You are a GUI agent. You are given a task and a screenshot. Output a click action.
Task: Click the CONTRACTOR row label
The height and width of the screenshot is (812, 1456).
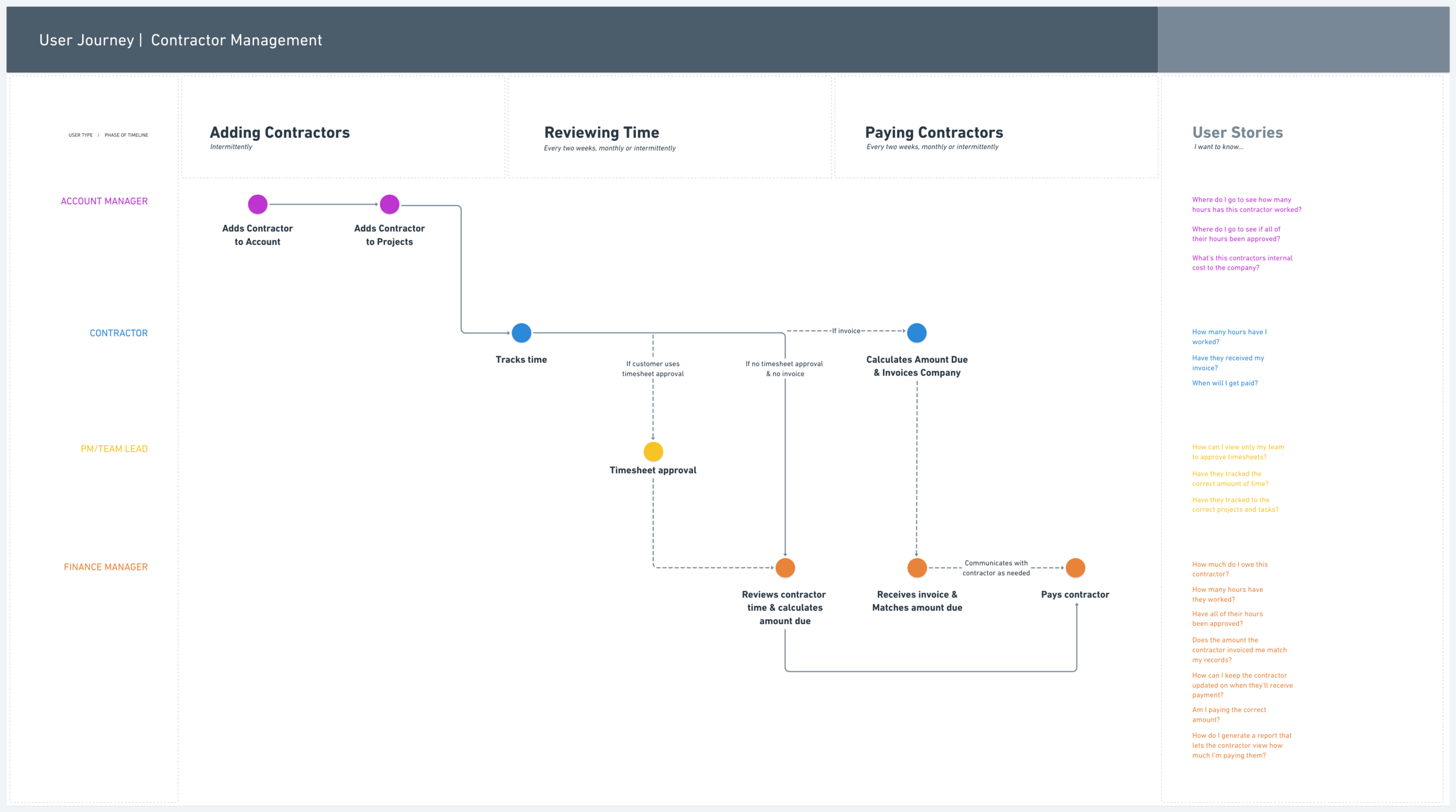pos(119,333)
